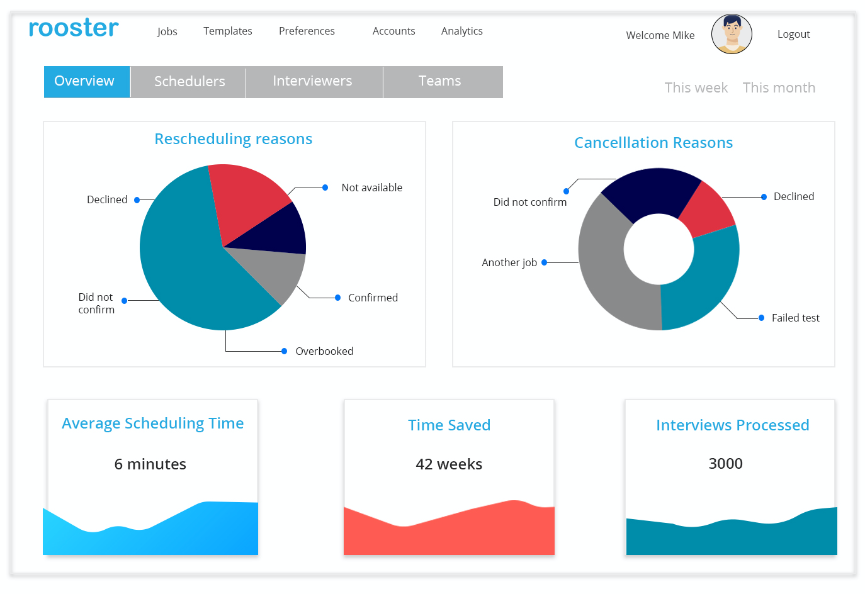The width and height of the screenshot is (865, 594).
Task: Go to Preferences in the navigation
Action: tap(307, 31)
